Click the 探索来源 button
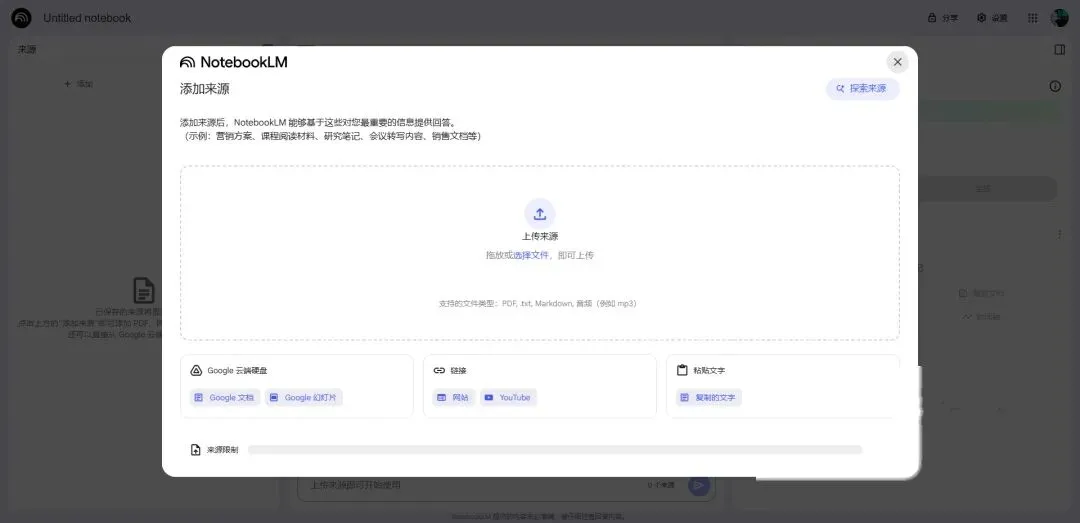The image size is (1080, 523). (862, 88)
